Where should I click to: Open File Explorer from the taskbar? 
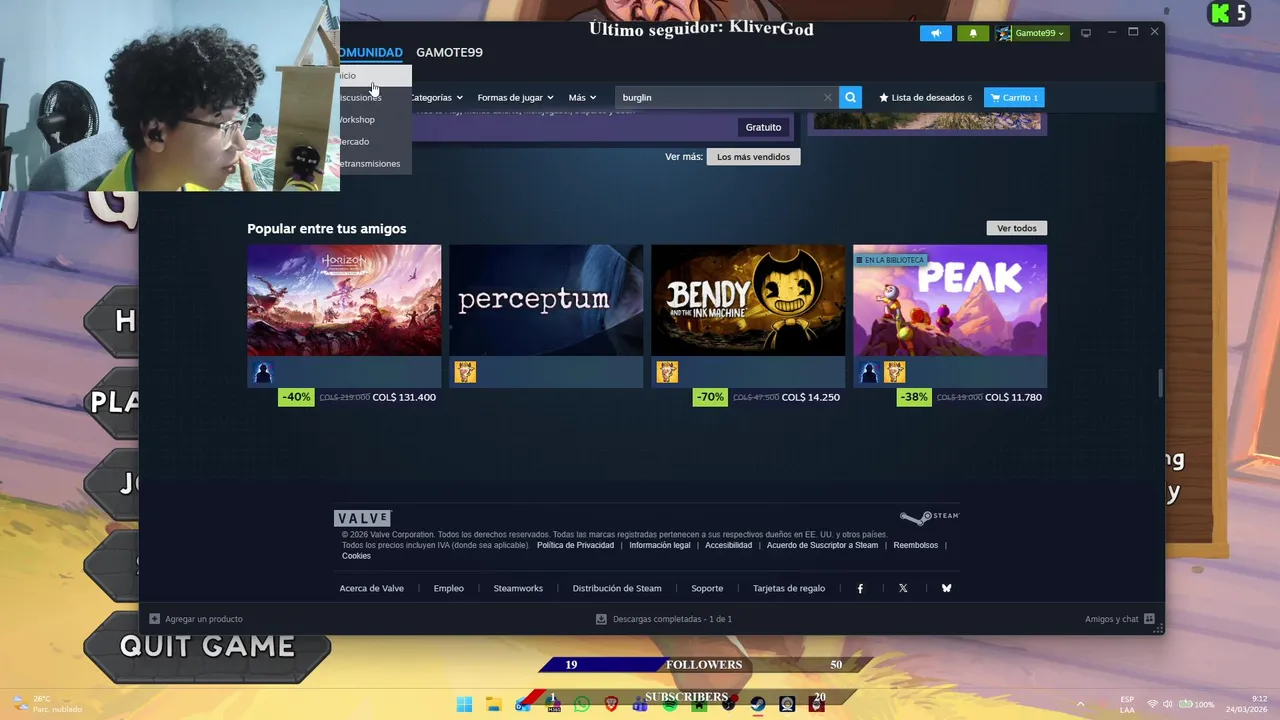pyautogui.click(x=493, y=704)
